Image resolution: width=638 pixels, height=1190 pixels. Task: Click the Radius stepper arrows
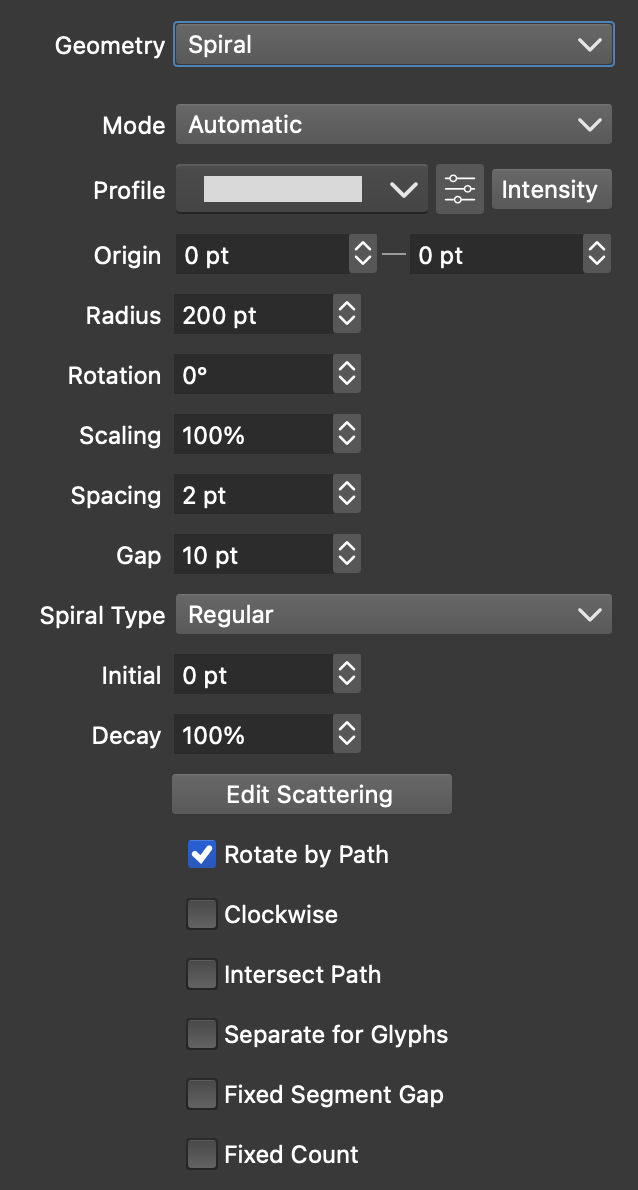click(x=347, y=315)
